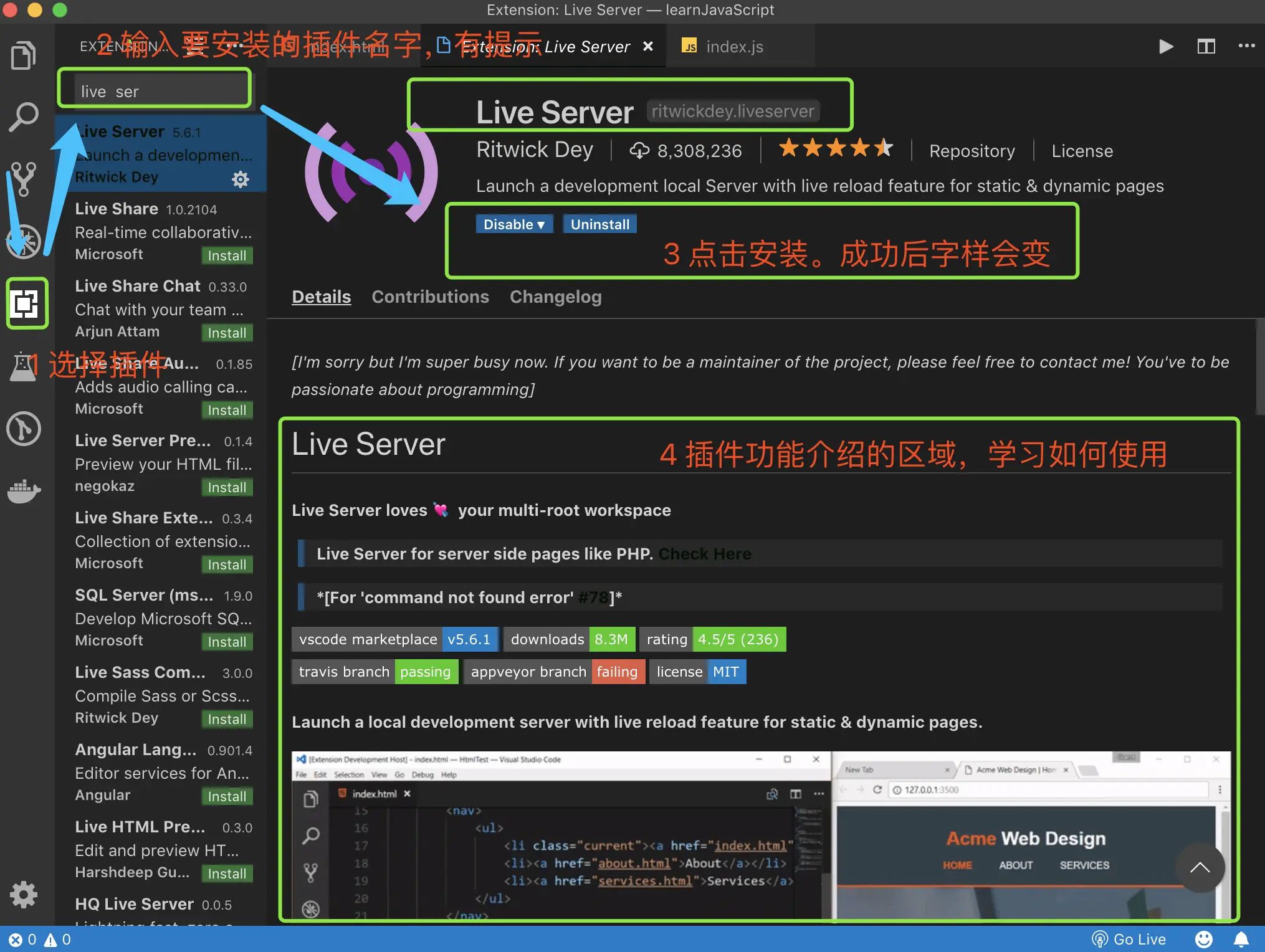Click the feedback smiley in status bar
This screenshot has width=1265, height=952.
tap(1204, 940)
